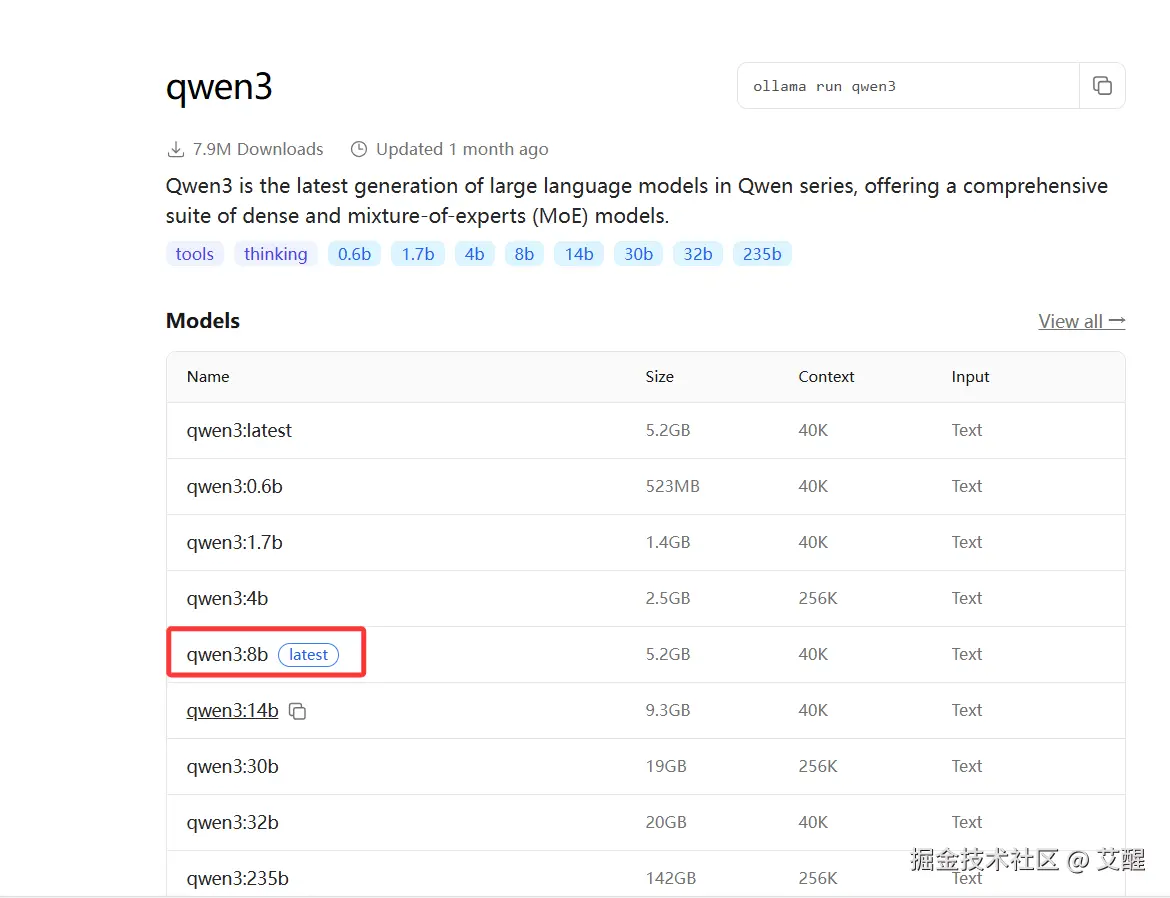Screen dimensions: 1170x898
Task: Open the View all models link
Action: [x=1081, y=321]
